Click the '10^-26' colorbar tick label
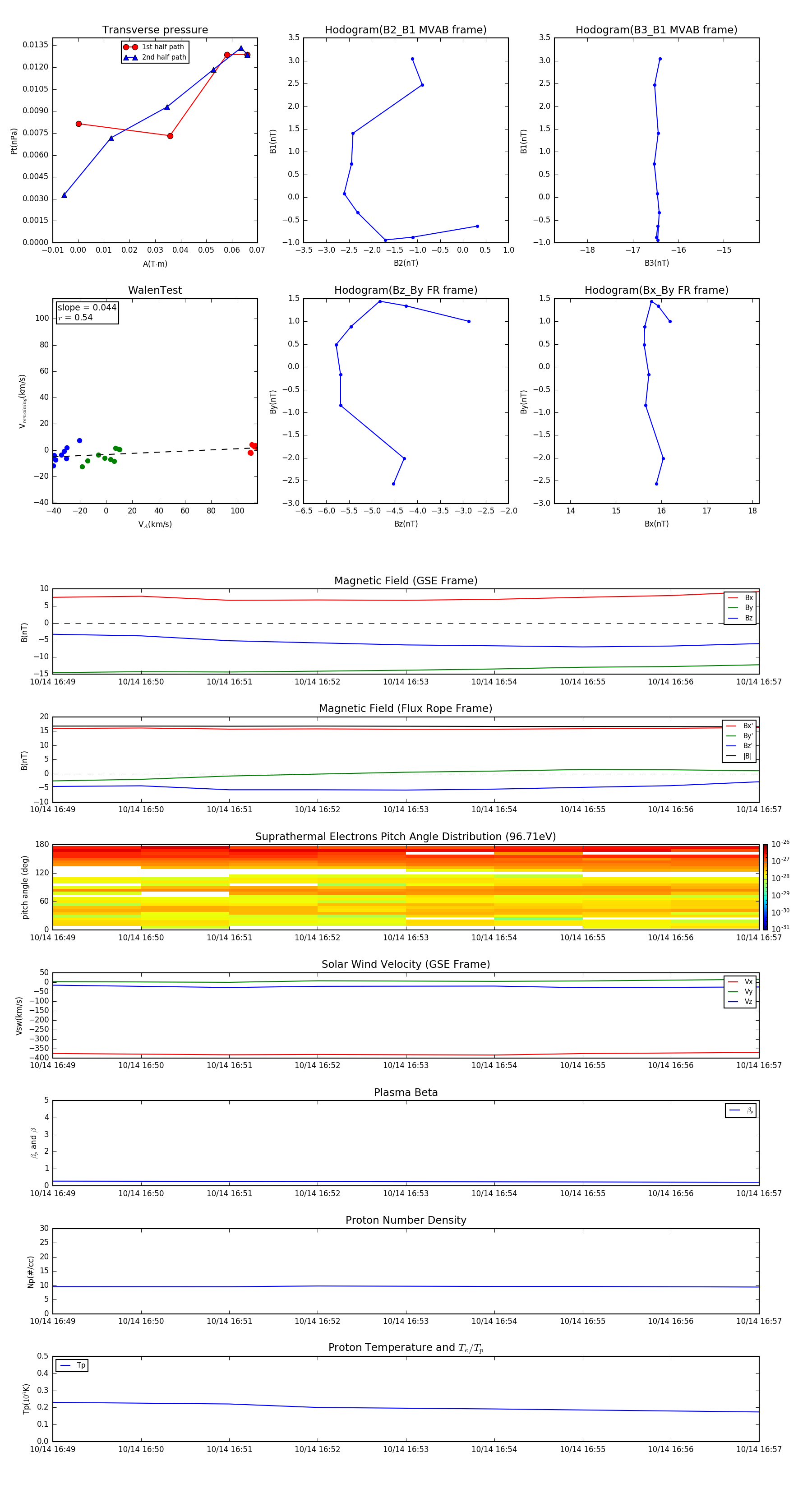Image resolution: width=812 pixels, height=1489 pixels. (x=780, y=844)
